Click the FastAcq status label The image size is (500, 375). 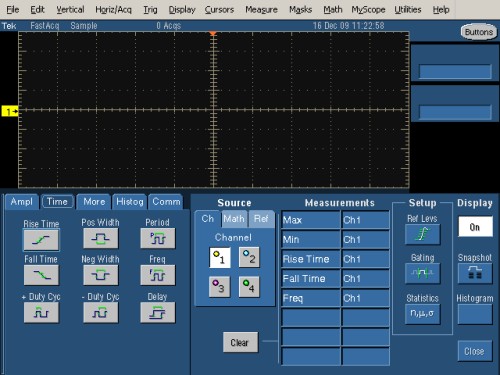point(45,26)
